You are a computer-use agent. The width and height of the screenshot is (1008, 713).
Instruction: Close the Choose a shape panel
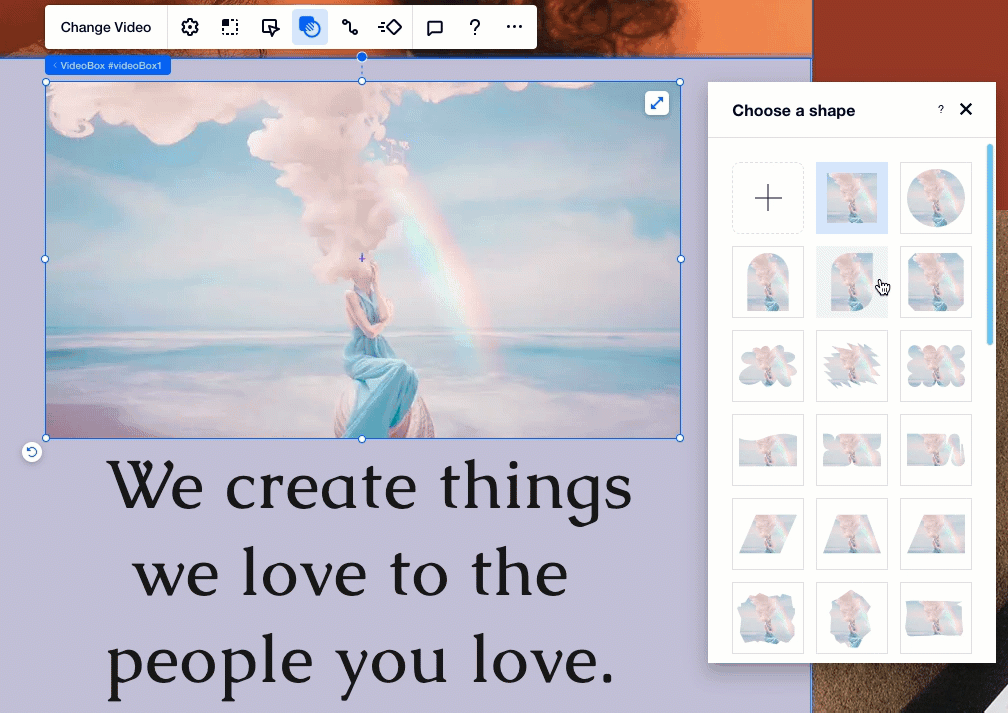point(965,110)
